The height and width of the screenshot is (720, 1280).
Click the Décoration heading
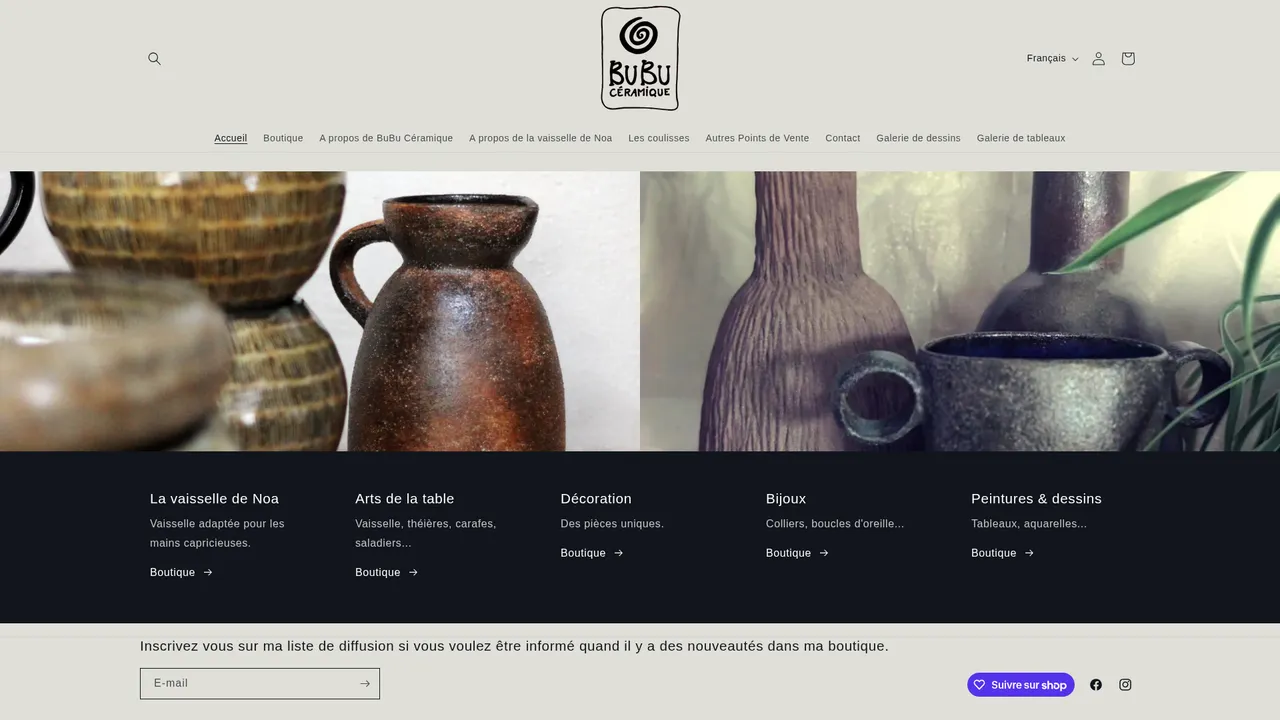pos(596,498)
